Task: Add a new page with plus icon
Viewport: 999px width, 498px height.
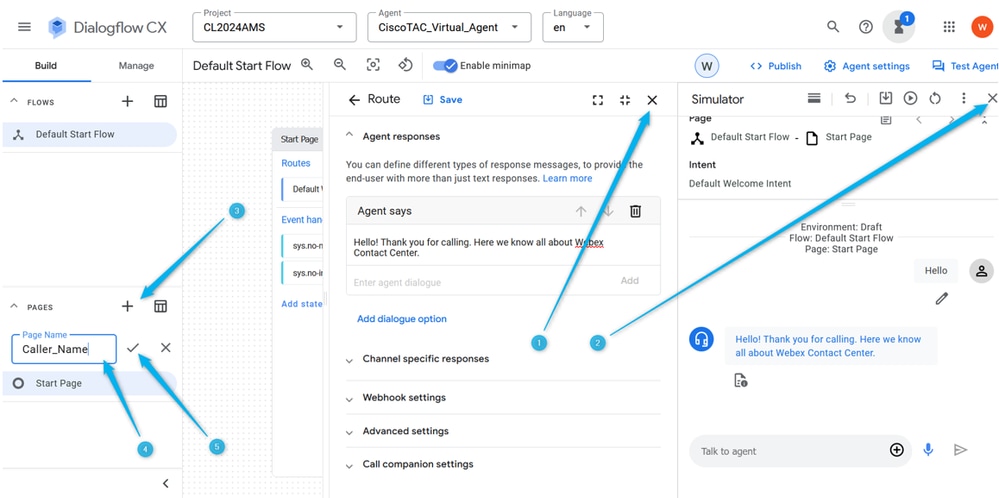Action: pos(127,306)
